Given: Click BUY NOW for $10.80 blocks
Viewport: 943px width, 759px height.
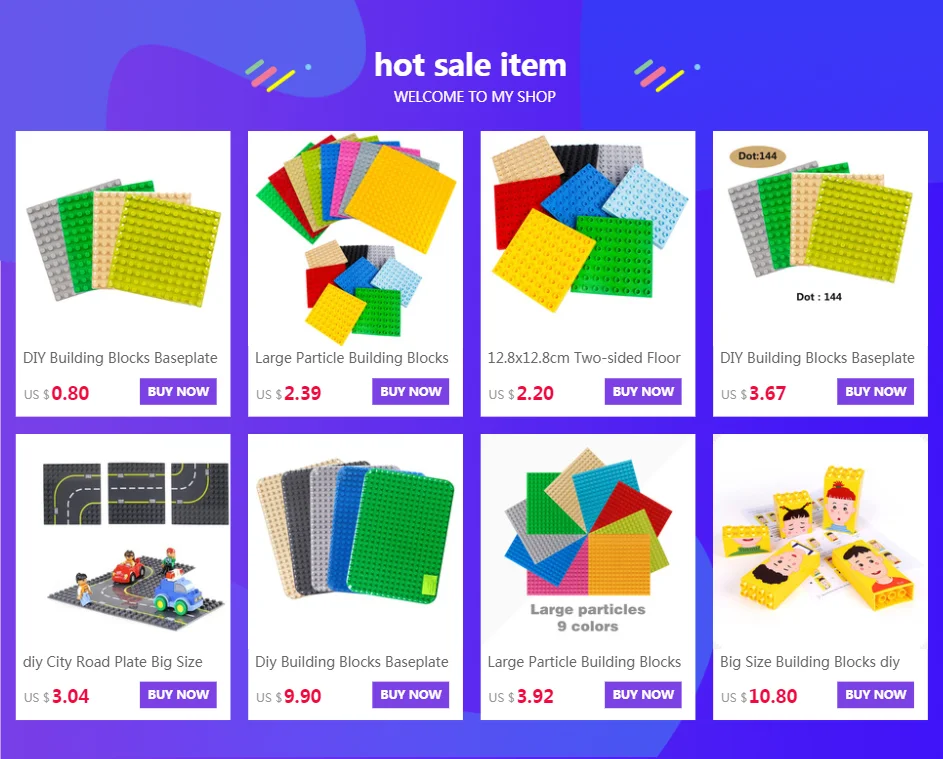Looking at the screenshot, I should [876, 695].
